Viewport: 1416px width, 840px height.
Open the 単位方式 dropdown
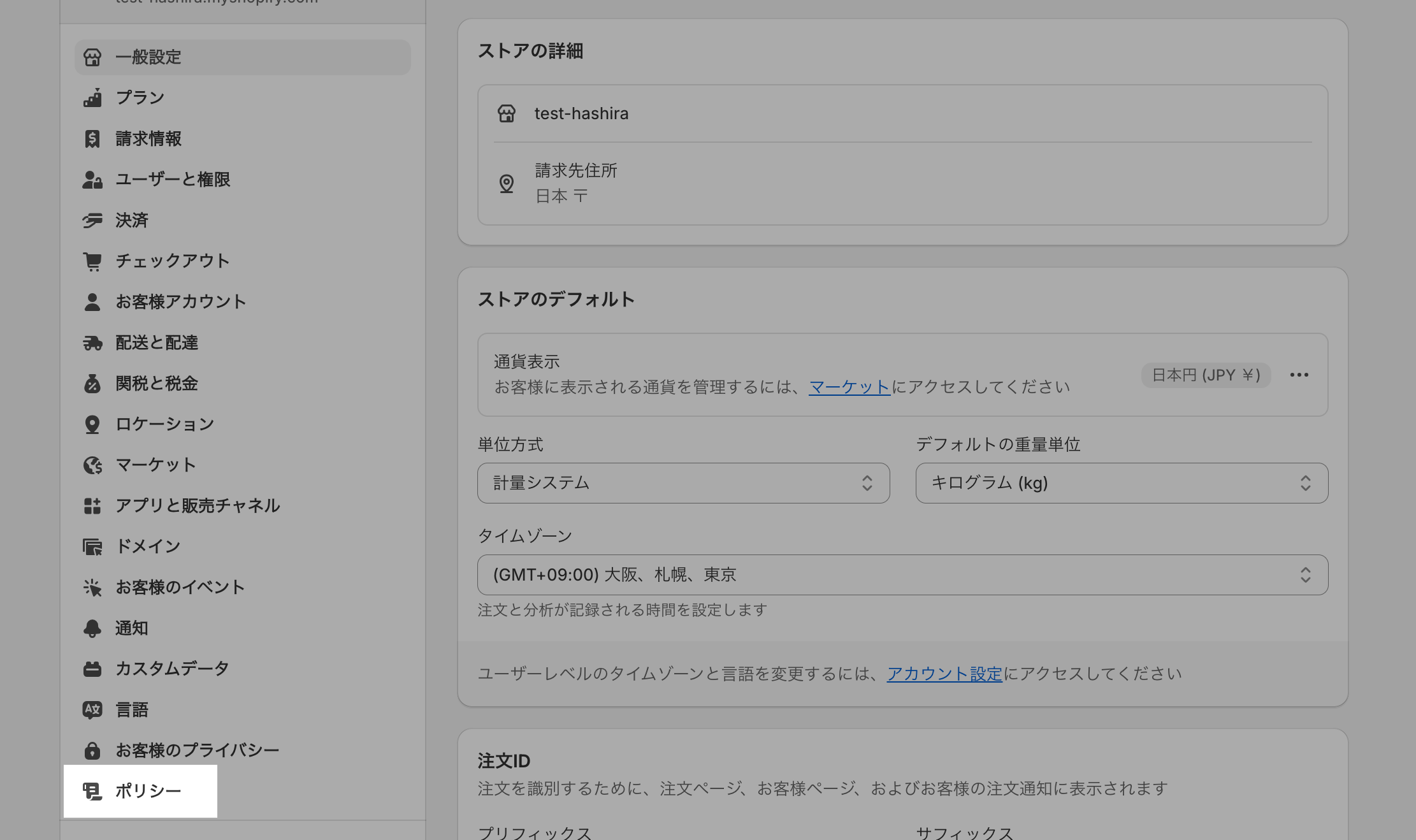pos(683,483)
